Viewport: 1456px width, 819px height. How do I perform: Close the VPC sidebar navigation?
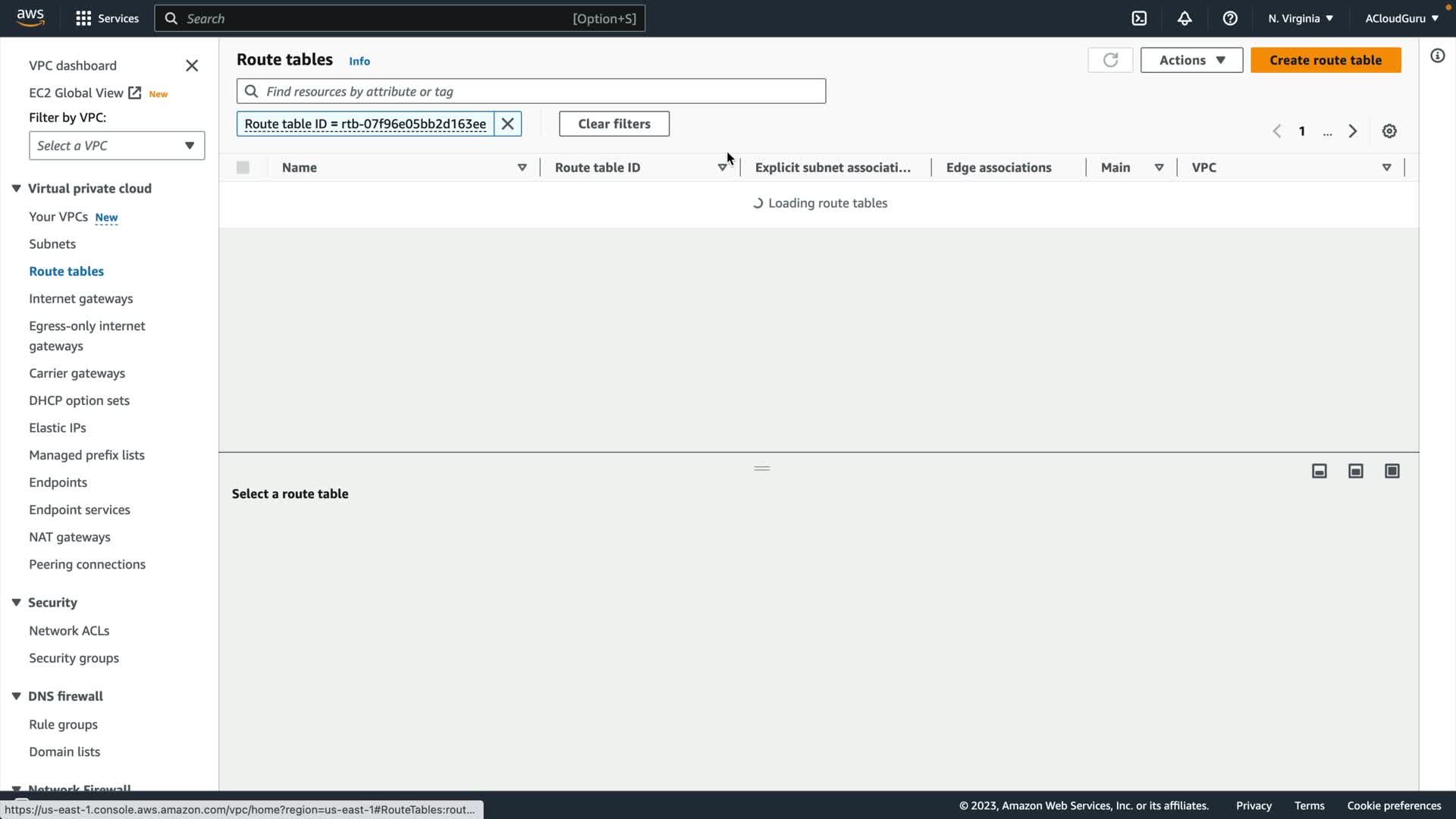(x=192, y=66)
